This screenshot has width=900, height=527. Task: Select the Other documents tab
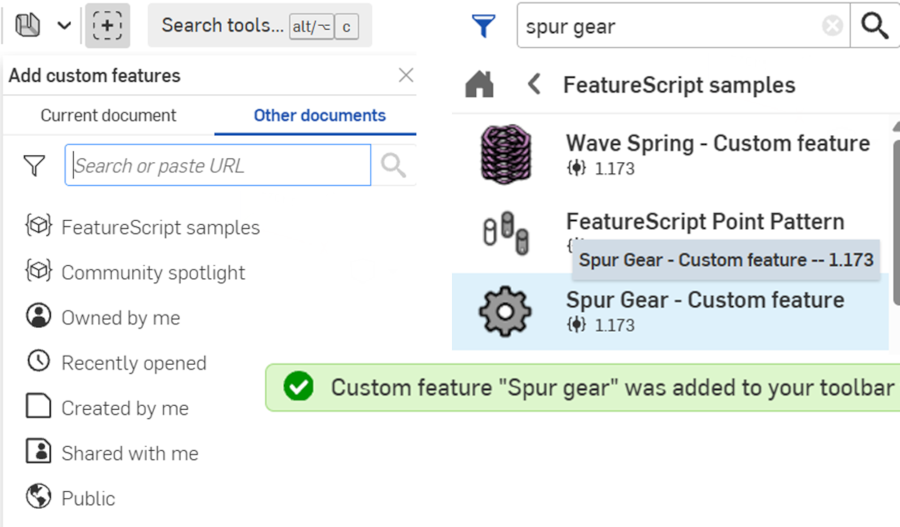(319, 115)
